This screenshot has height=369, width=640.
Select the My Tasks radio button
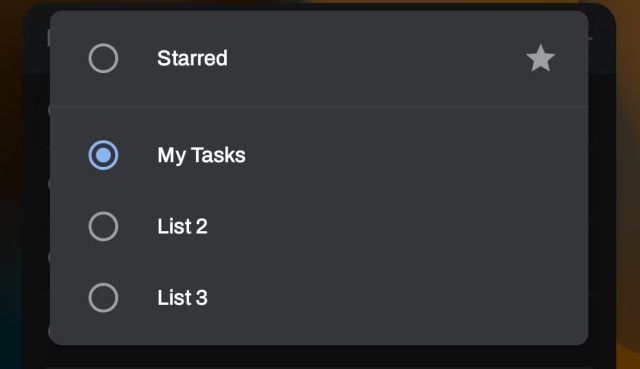coord(103,155)
